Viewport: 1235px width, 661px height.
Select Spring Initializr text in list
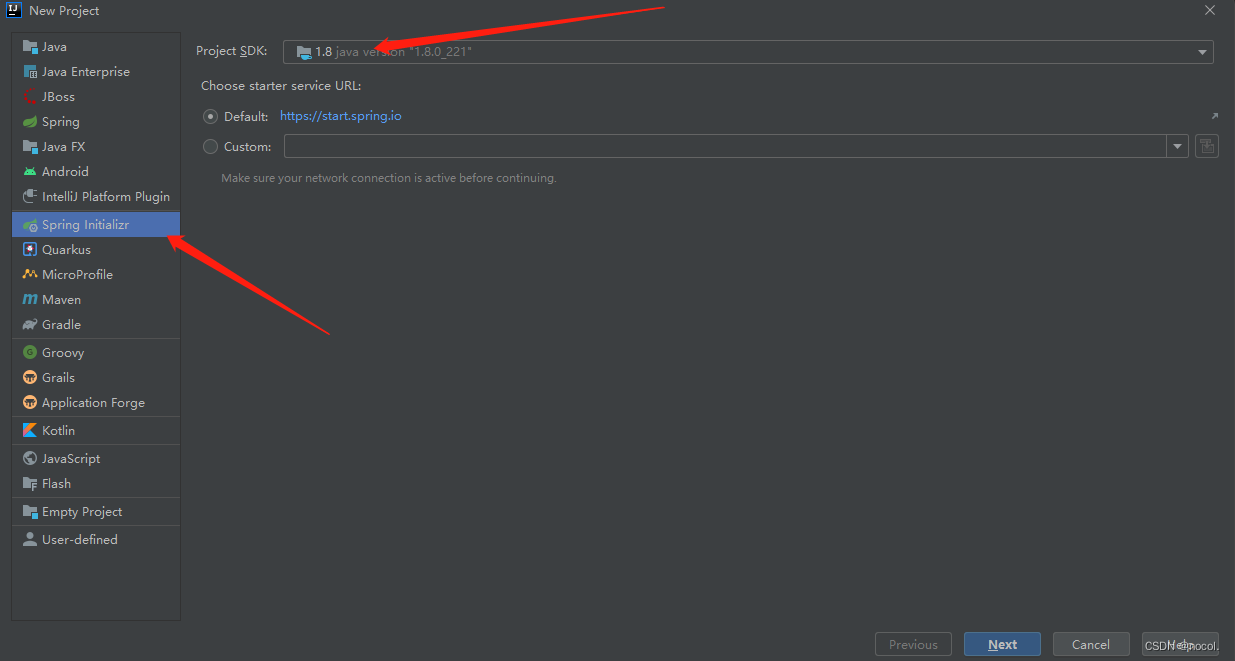[85, 225]
